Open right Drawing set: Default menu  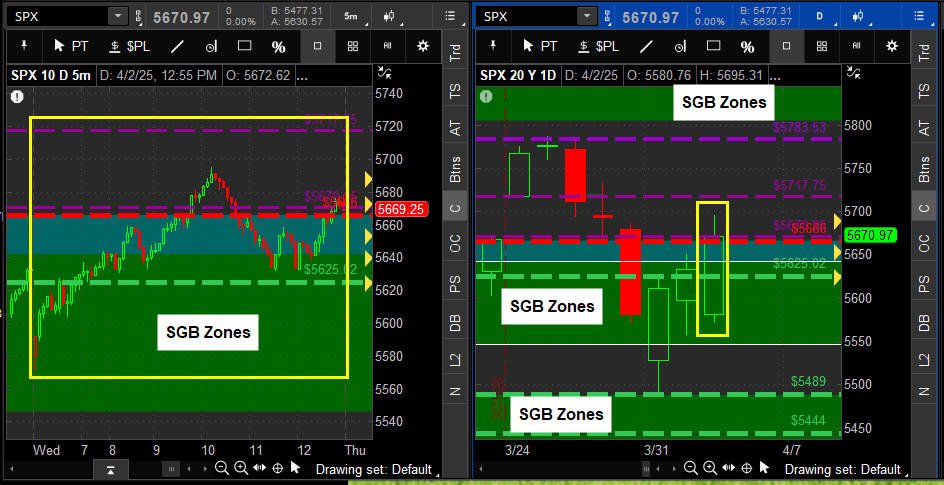tap(846, 469)
